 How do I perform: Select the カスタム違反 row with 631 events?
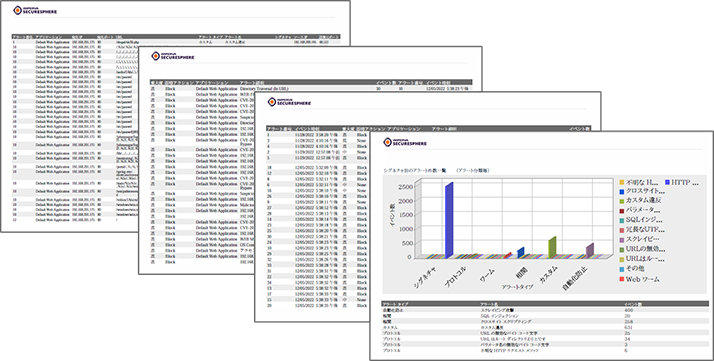(545, 327)
